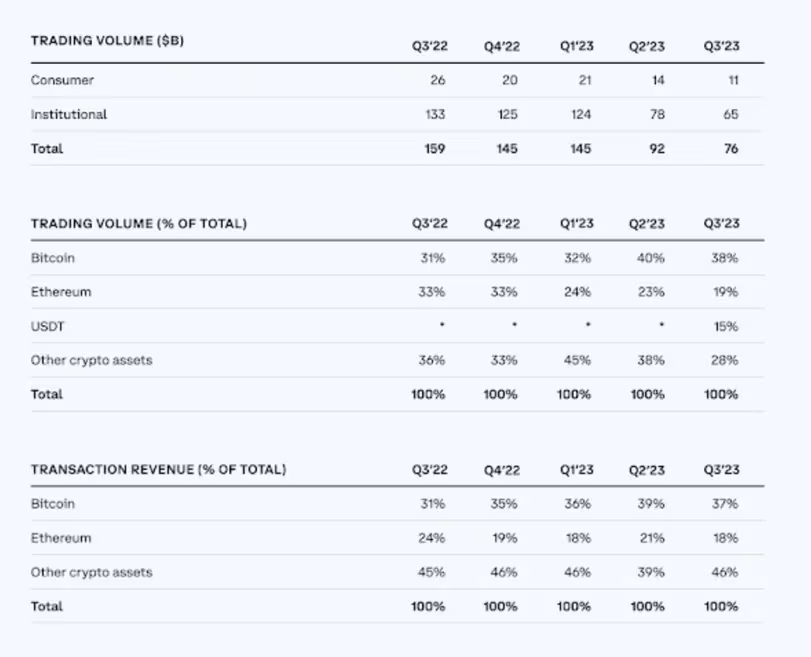Select the USDT row label
Image resolution: width=811 pixels, height=657 pixels.
tap(48, 326)
